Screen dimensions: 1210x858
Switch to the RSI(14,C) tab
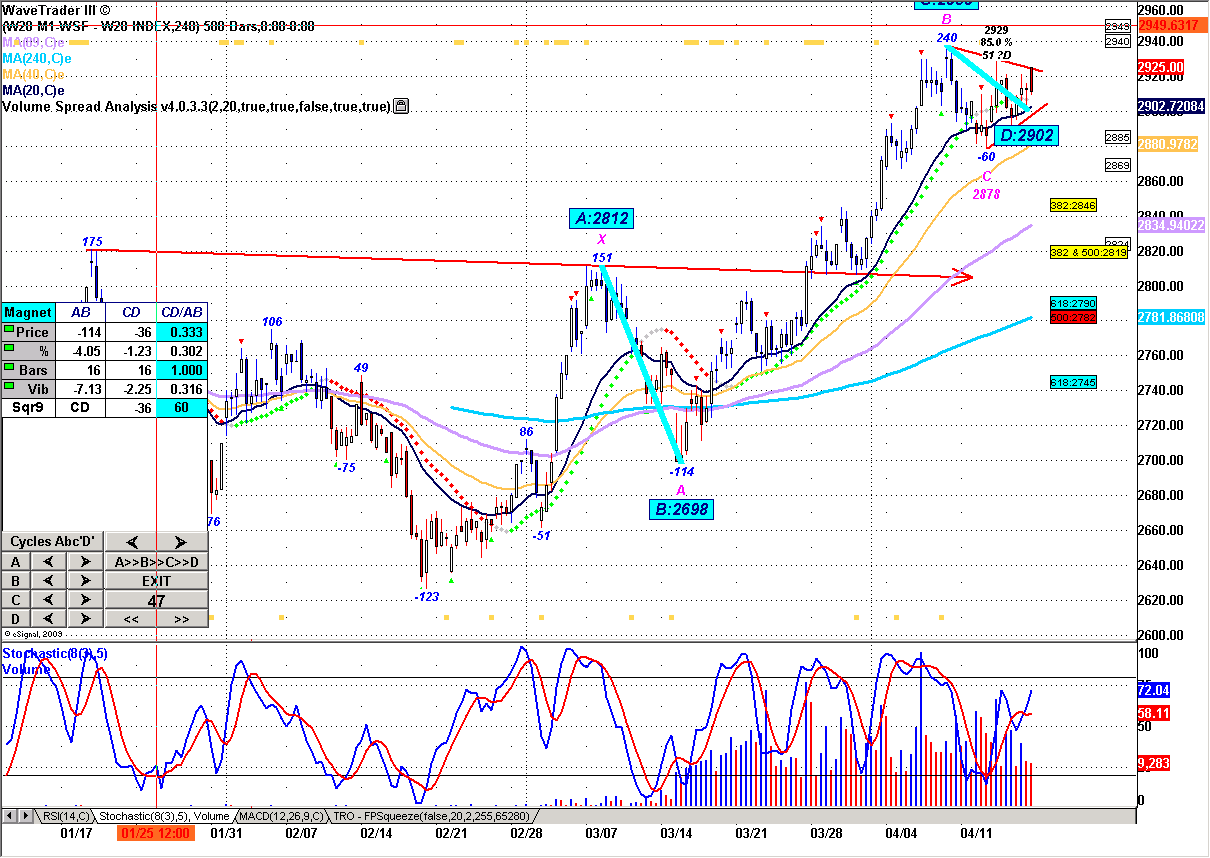pos(67,816)
